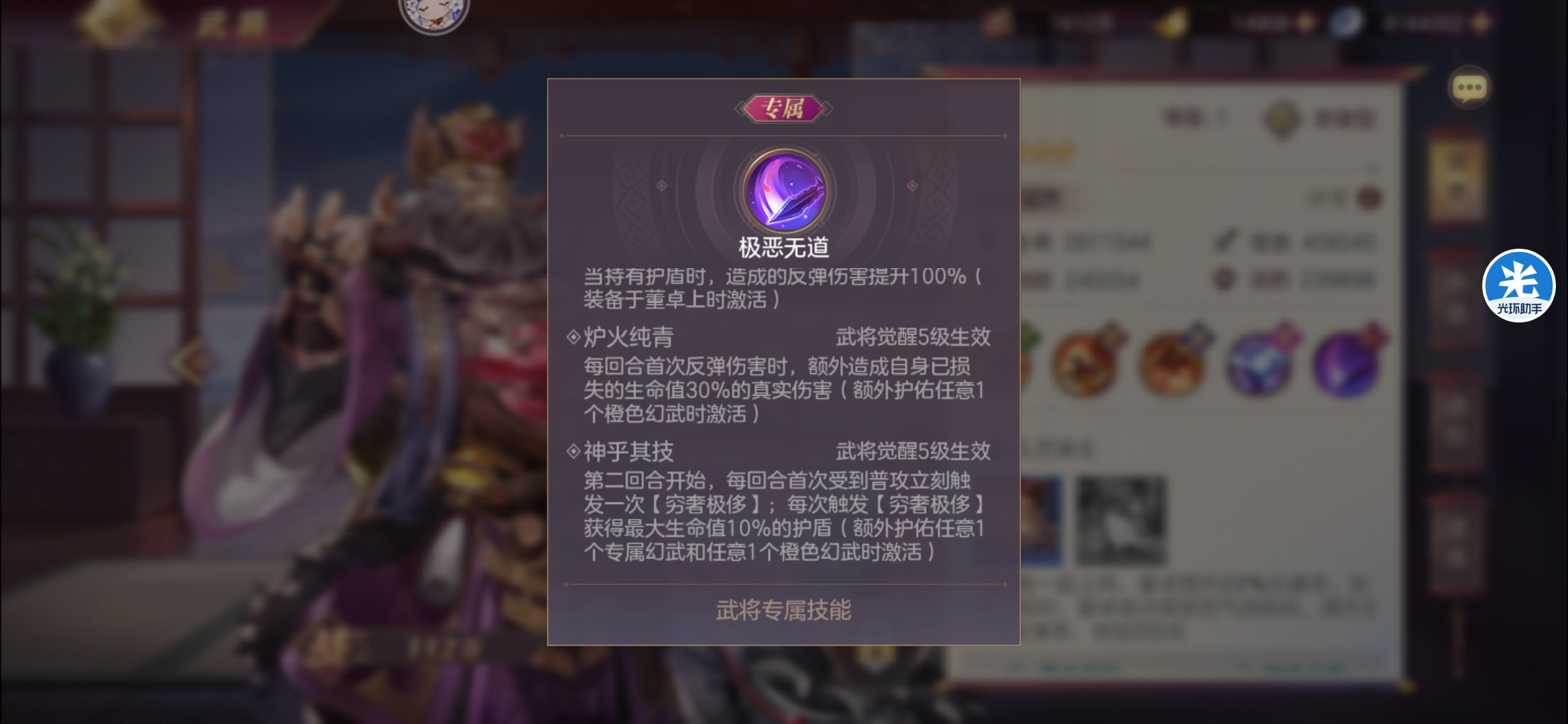Select the top yellow side tab on the right
Viewport: 1568px width, 724px height.
click(x=1456, y=176)
